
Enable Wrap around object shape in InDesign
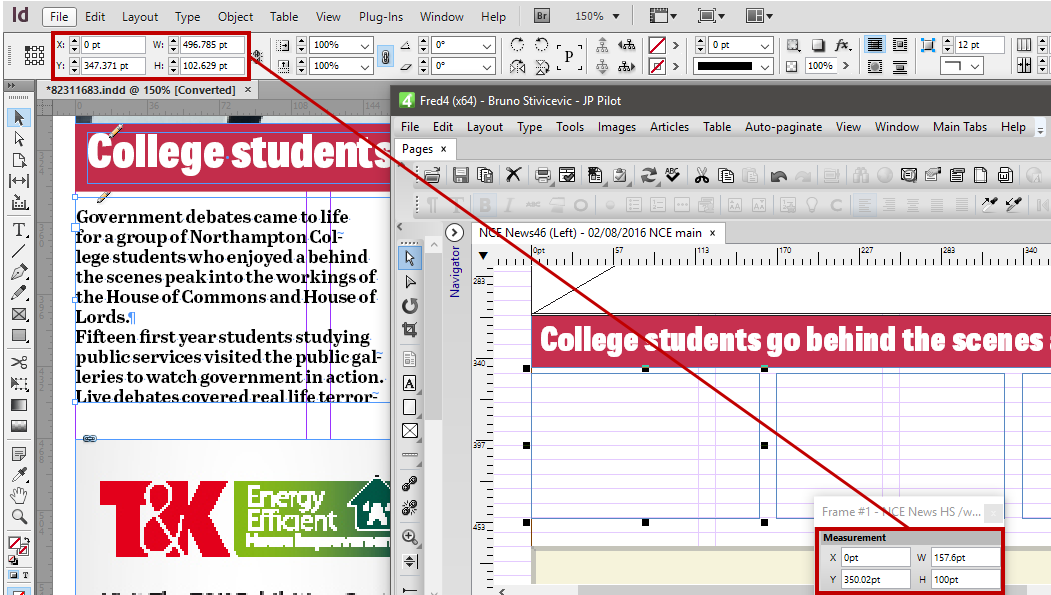click(x=875, y=66)
